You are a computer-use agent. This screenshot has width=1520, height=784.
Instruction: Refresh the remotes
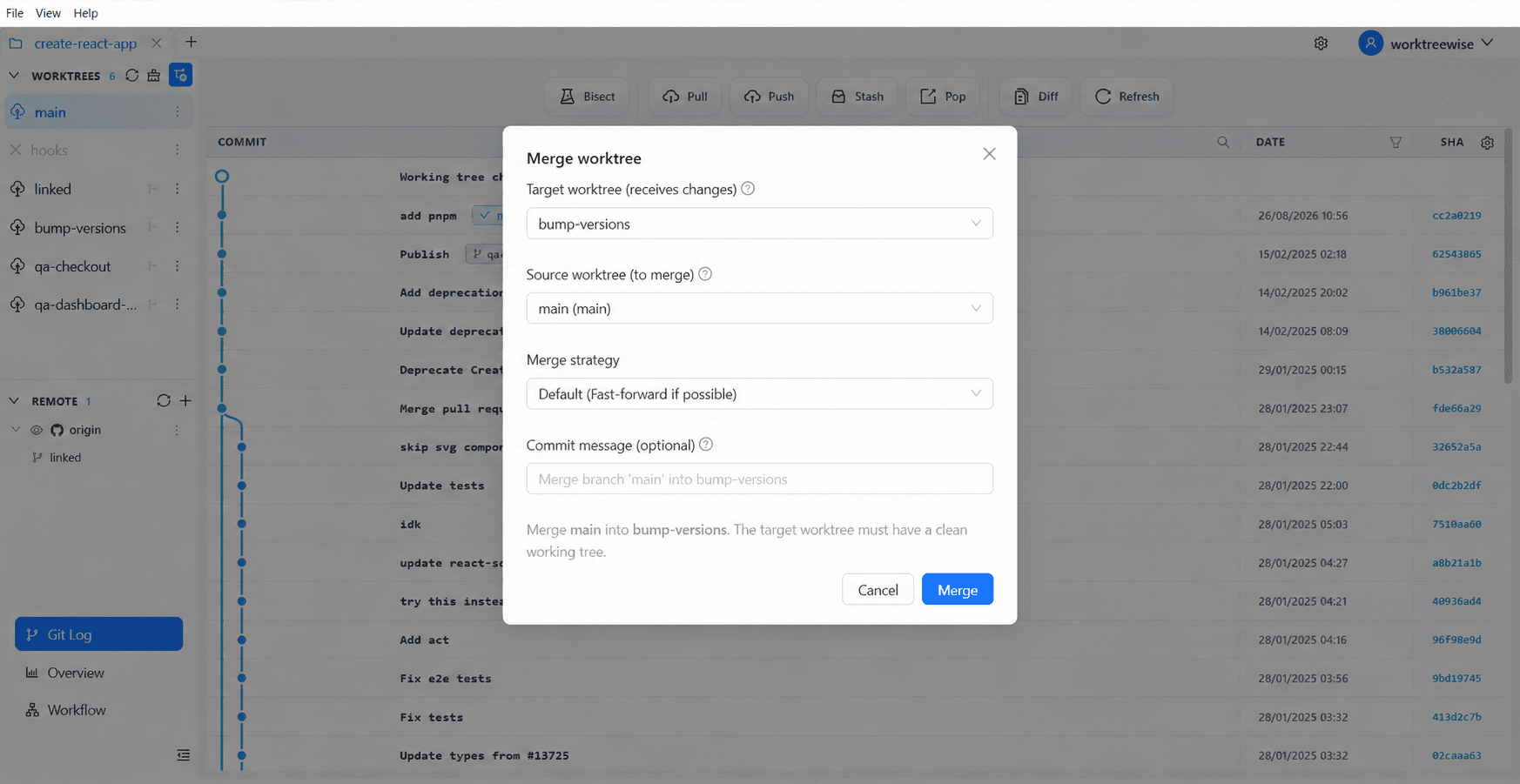point(164,401)
